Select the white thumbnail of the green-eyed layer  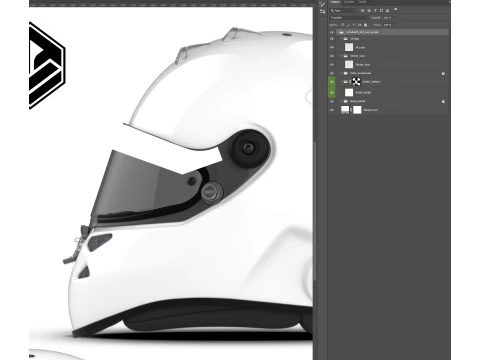pos(349,92)
